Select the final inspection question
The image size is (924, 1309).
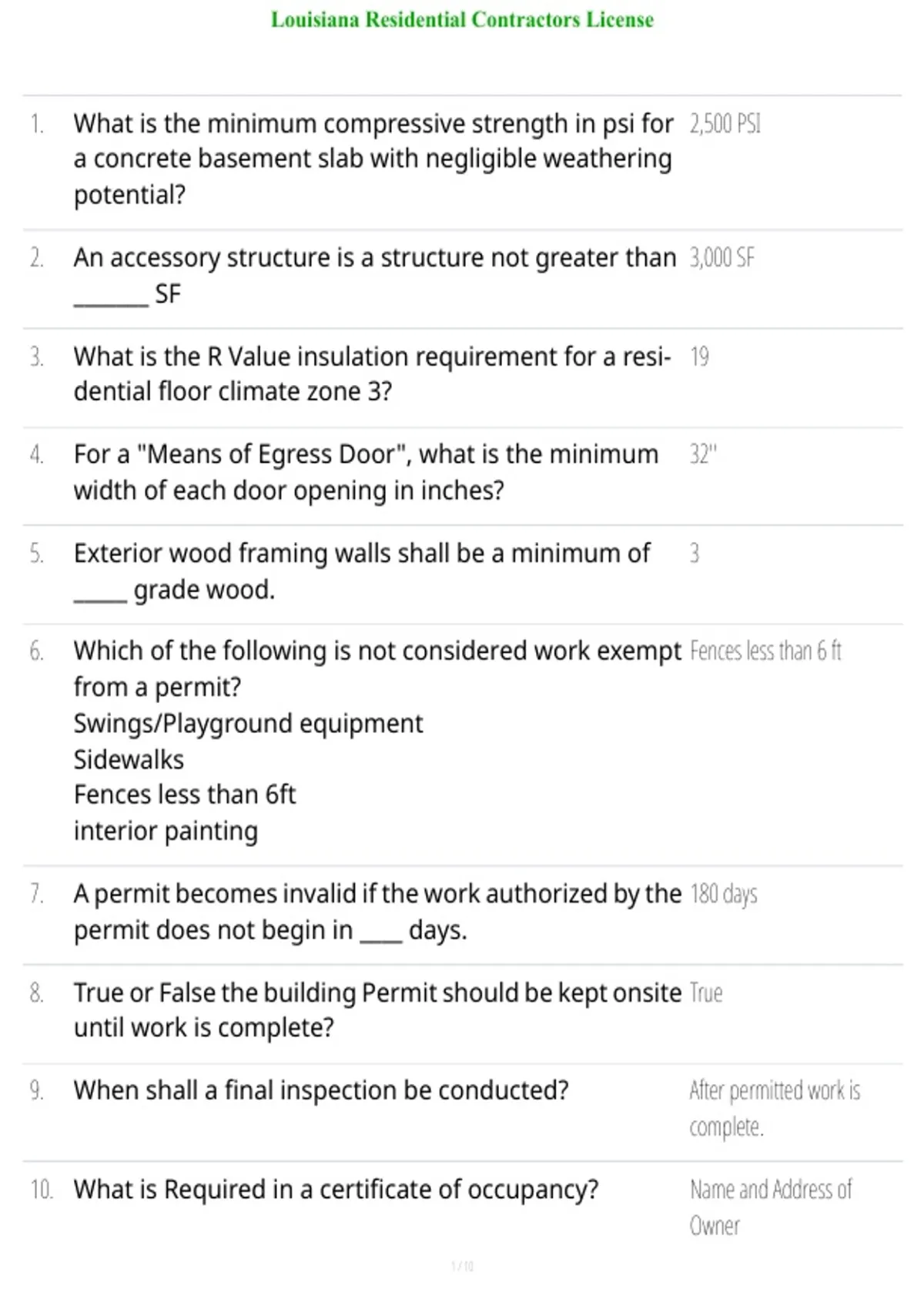(x=321, y=1090)
